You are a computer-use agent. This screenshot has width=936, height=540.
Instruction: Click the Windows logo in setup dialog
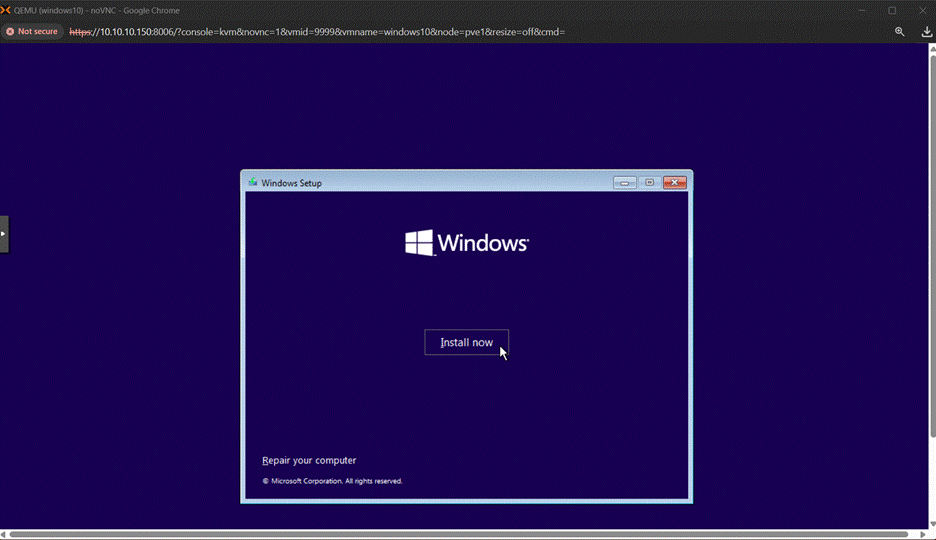pos(419,243)
